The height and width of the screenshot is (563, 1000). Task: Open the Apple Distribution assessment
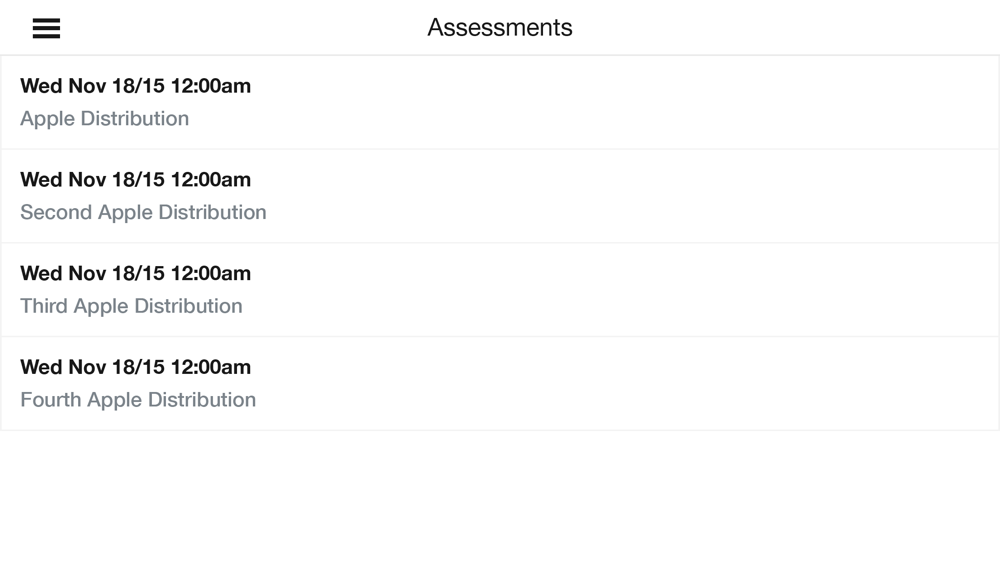[500, 102]
